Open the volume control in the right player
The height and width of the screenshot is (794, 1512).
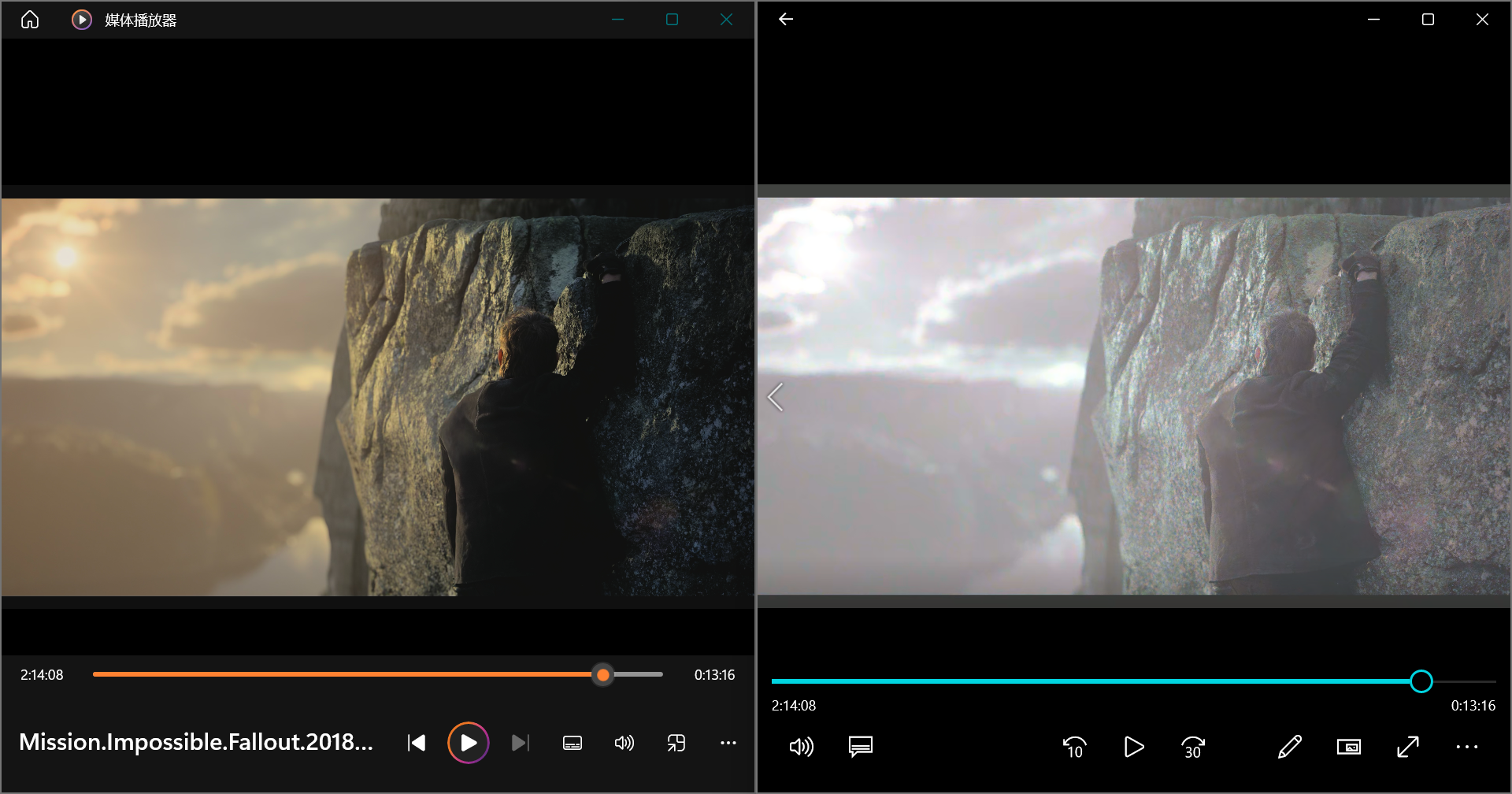tap(802, 747)
